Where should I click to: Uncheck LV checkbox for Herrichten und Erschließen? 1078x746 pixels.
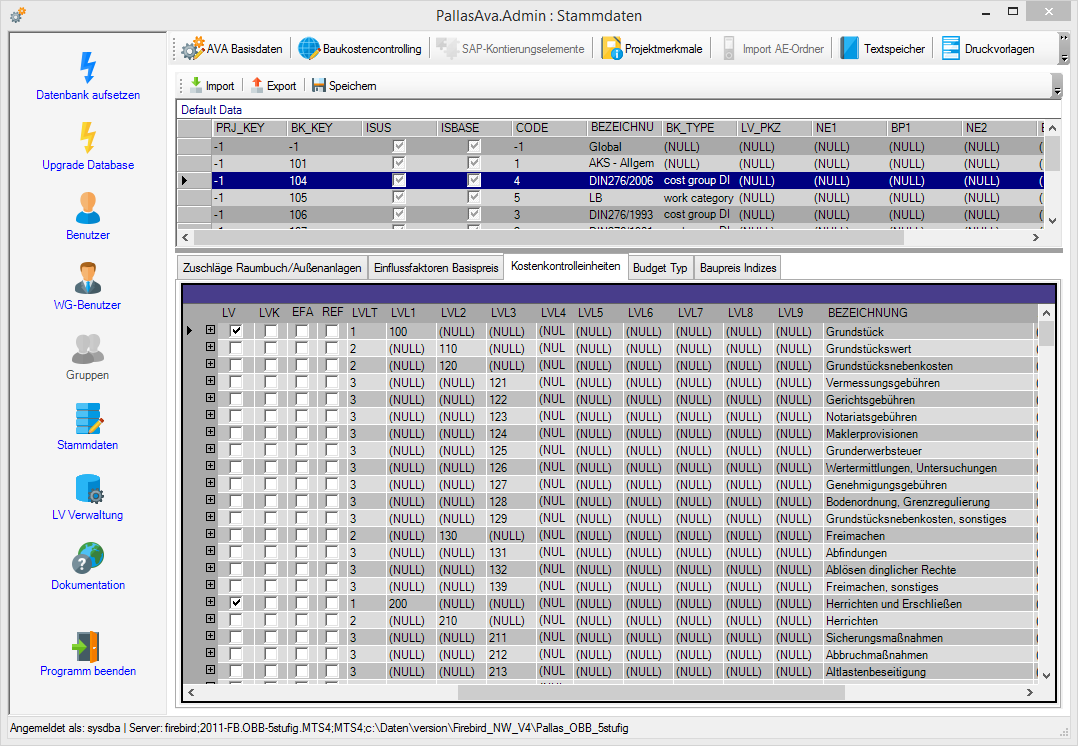coord(236,603)
